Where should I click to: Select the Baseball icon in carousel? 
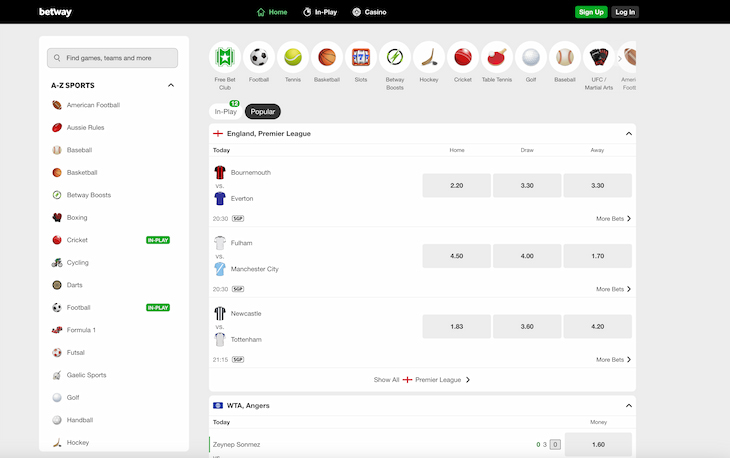click(565, 57)
